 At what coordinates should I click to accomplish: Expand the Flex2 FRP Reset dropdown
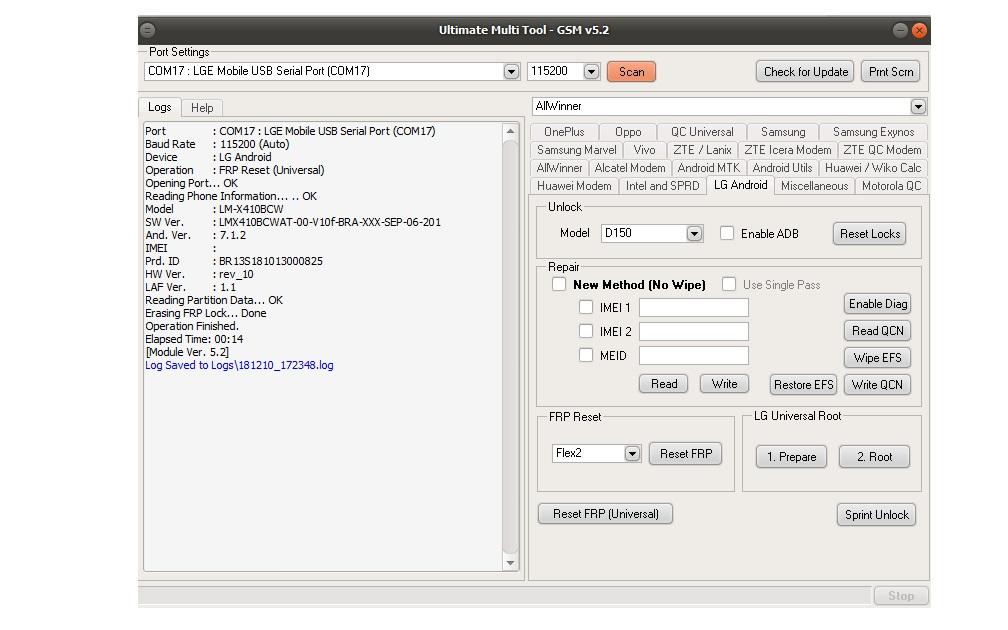pyautogui.click(x=631, y=454)
